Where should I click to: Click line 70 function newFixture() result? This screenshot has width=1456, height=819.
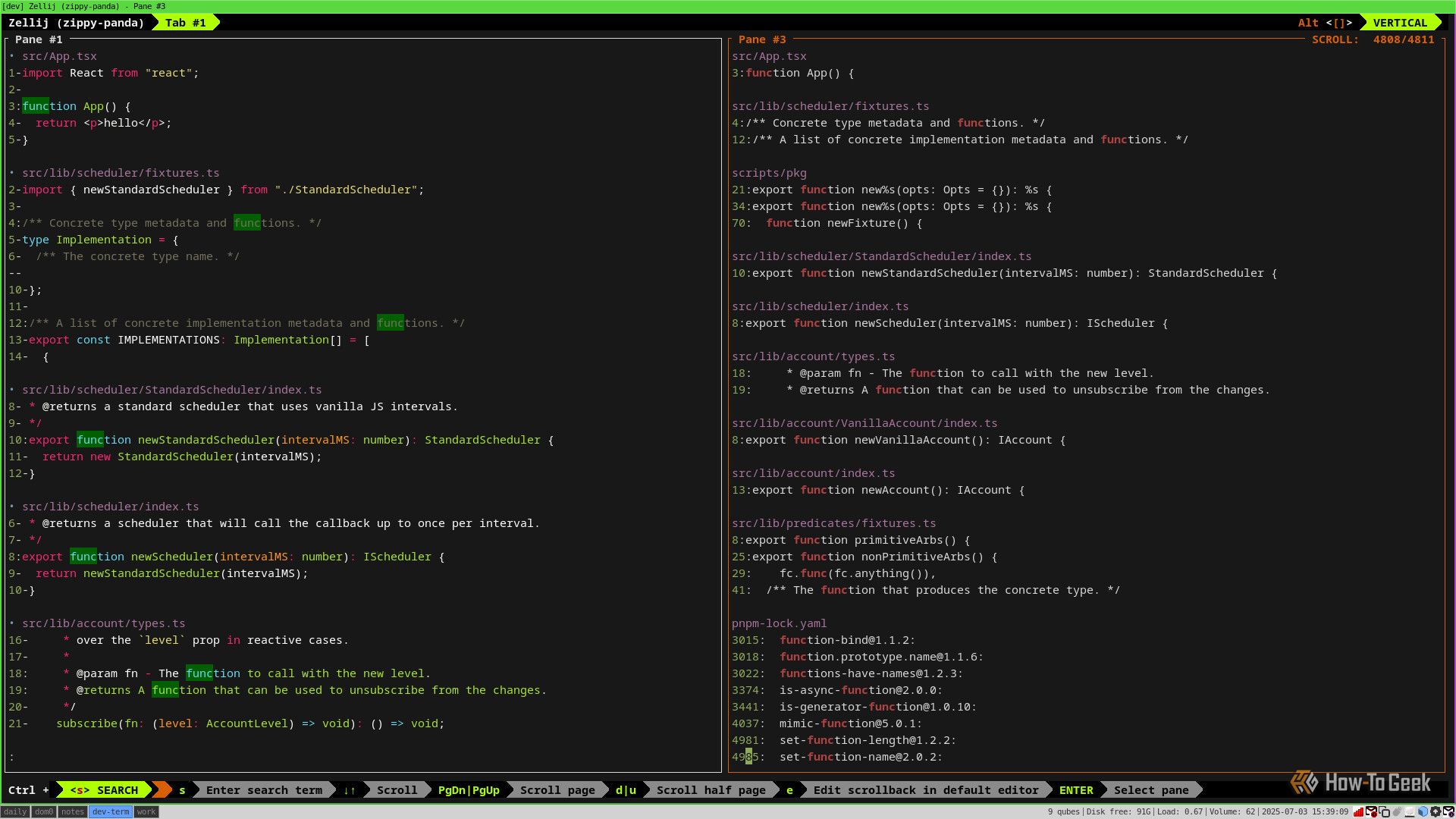click(x=827, y=223)
